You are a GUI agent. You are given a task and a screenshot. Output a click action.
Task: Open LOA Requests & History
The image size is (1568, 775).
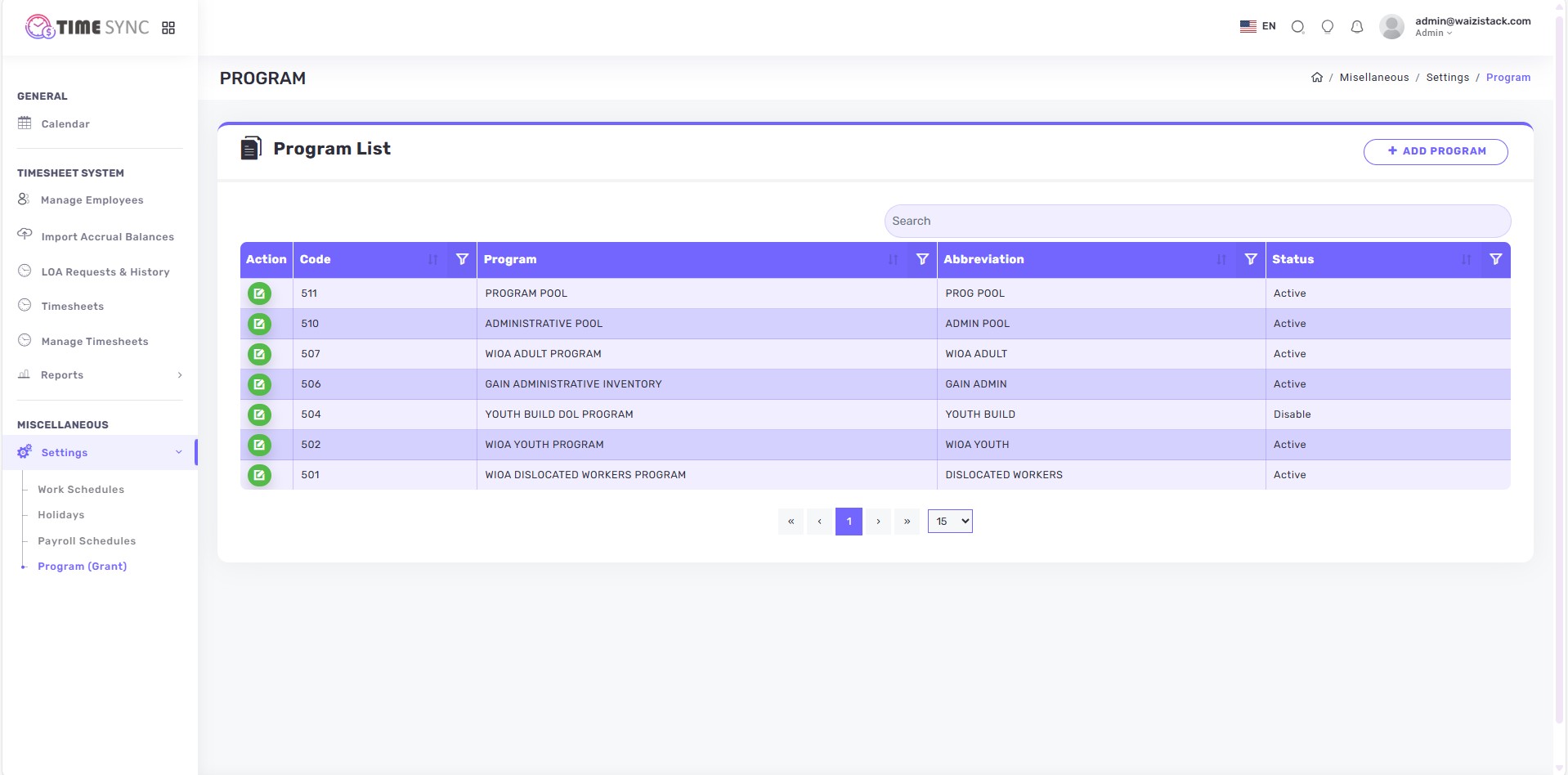(105, 272)
